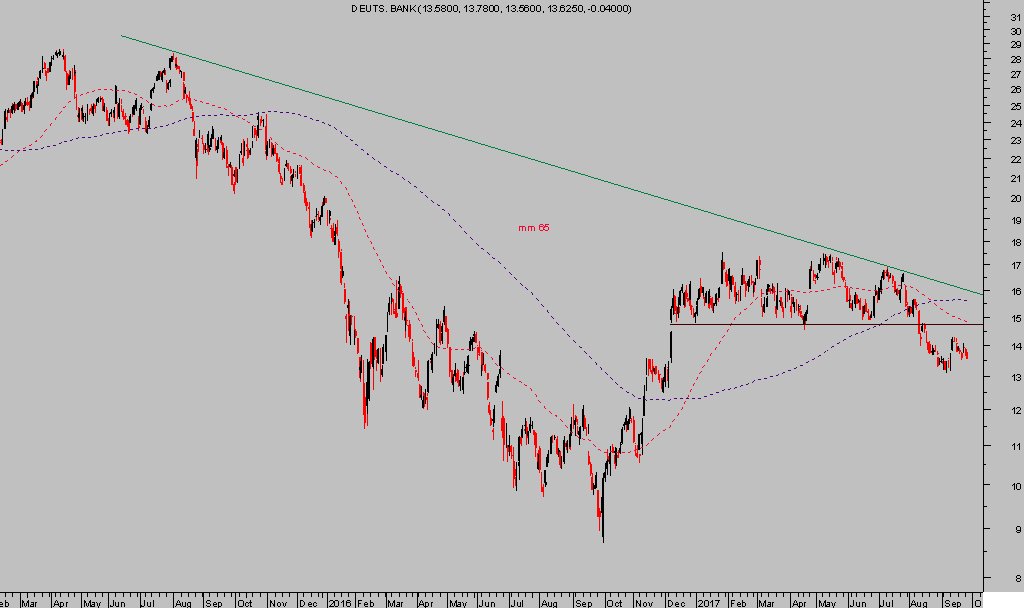
Task: Select the 'mm 65' text annotation
Action: pos(534,228)
